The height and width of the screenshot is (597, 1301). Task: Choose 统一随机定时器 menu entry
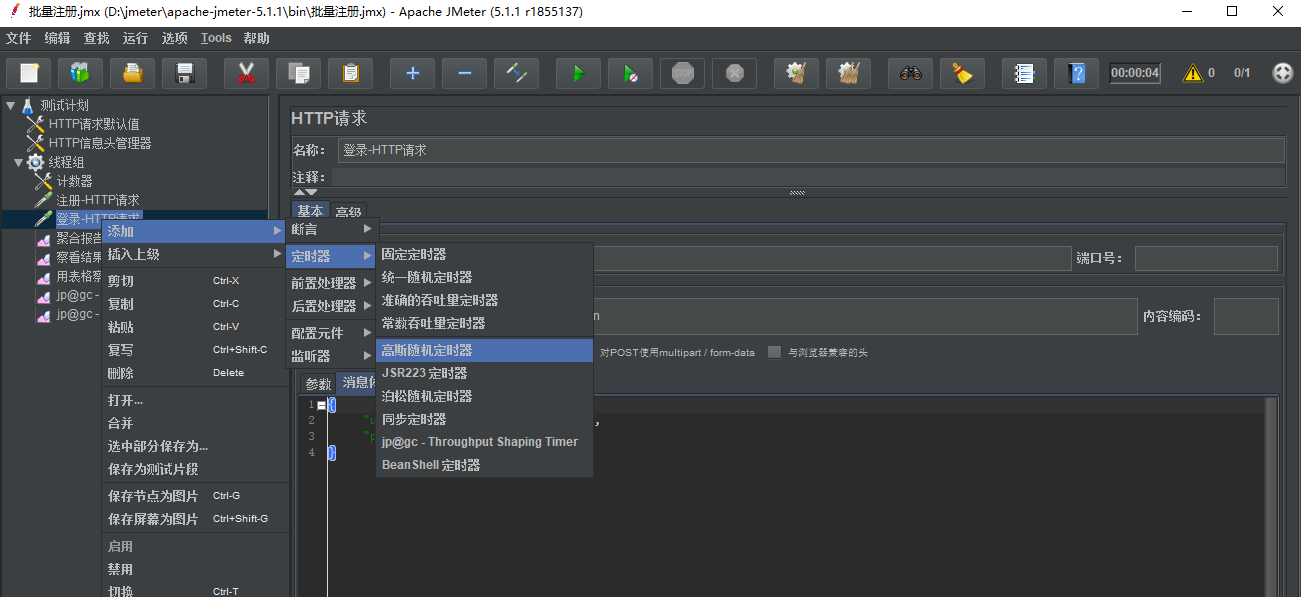pos(485,277)
